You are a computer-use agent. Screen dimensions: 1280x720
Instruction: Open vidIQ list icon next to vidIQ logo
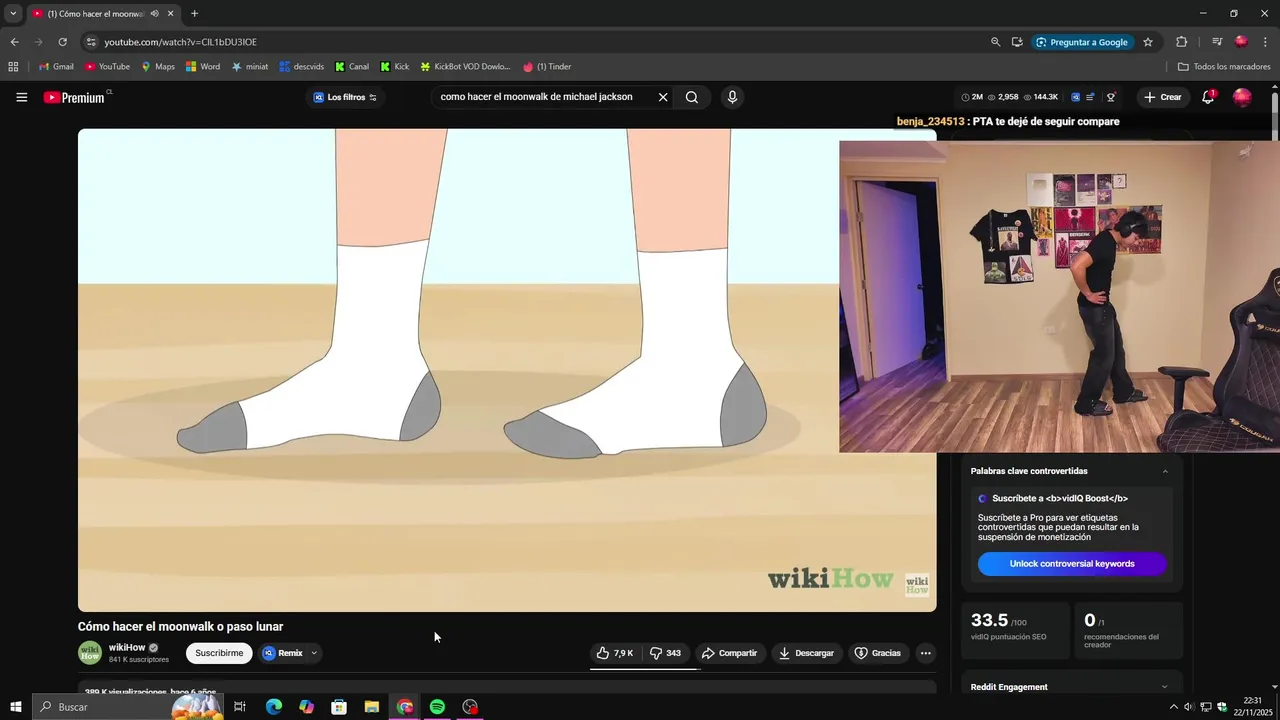[x=1091, y=97]
